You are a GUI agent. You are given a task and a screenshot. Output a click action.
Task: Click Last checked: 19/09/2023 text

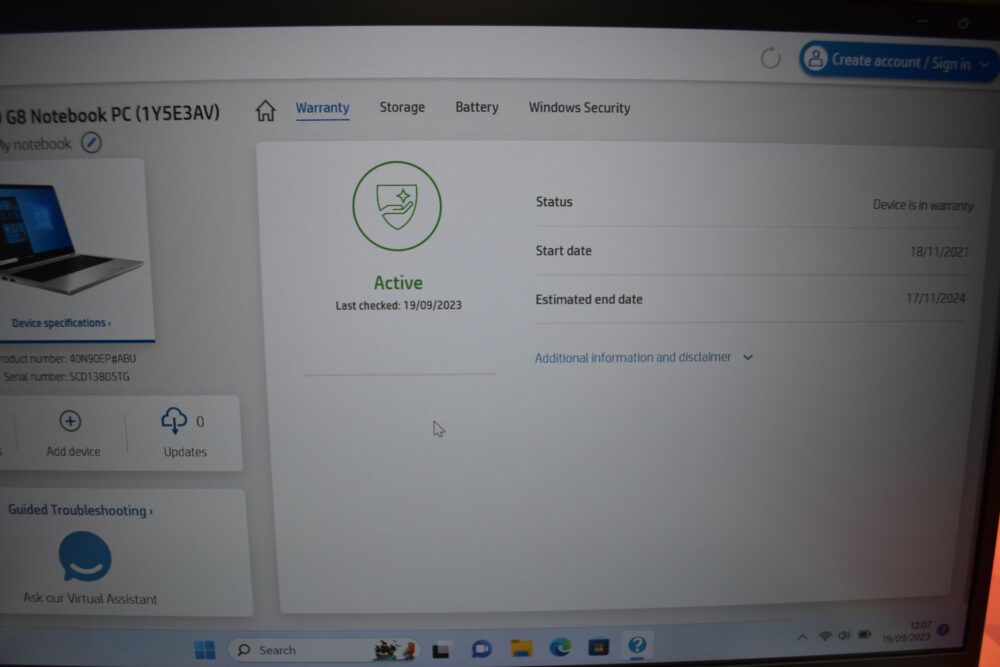pos(399,305)
